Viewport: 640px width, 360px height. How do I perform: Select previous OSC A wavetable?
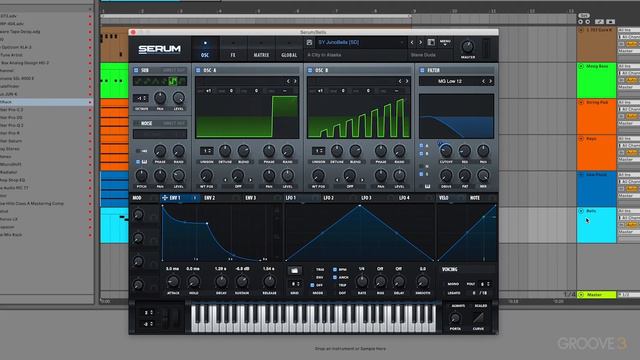pyautogui.click(x=288, y=81)
